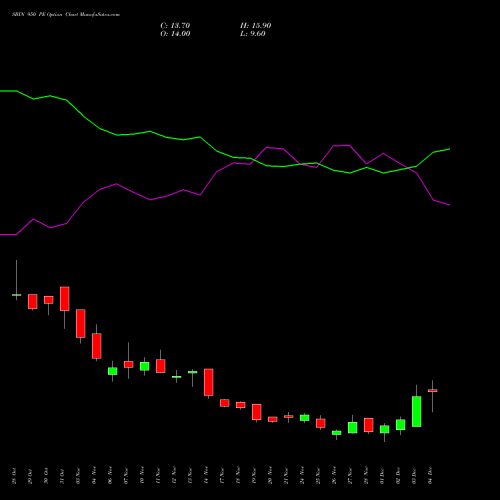
Task: Select the small green candle above 26 Nov
Action: pos(337,433)
